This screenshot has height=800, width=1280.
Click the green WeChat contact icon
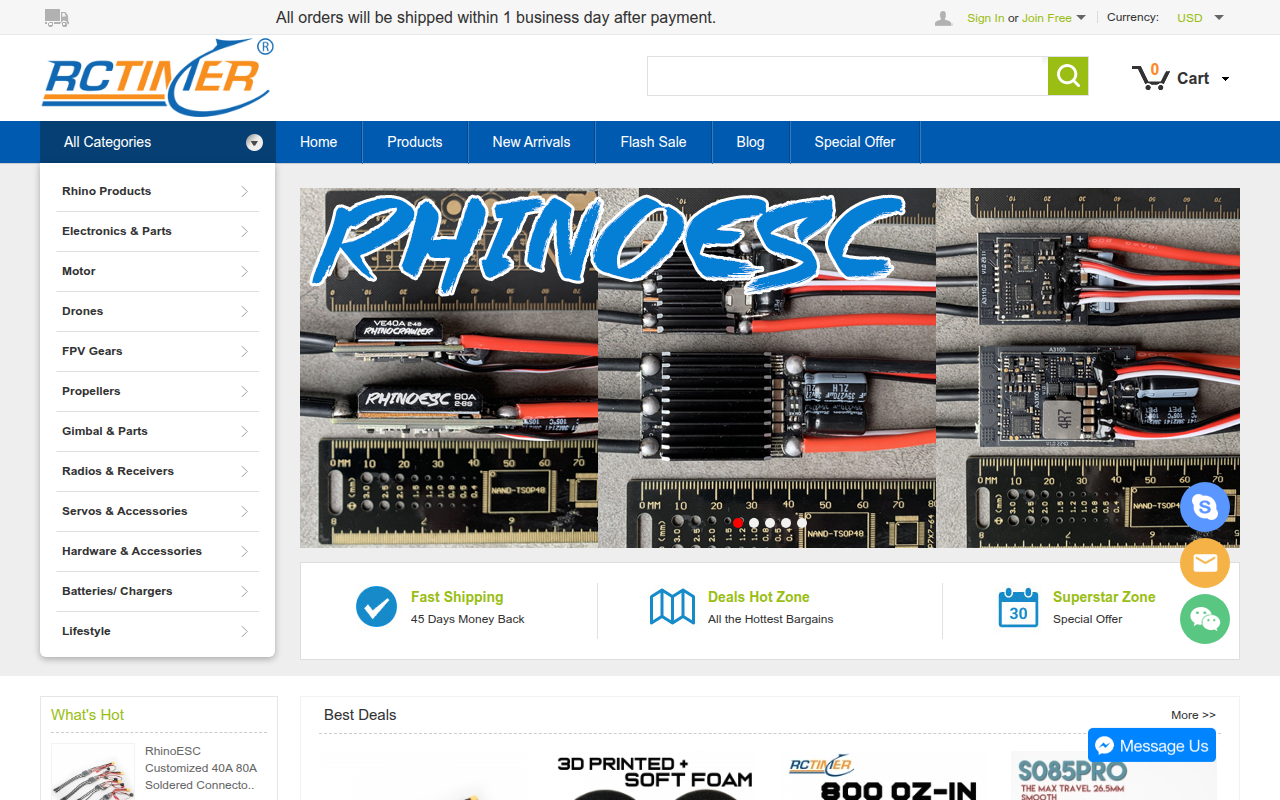click(1205, 619)
